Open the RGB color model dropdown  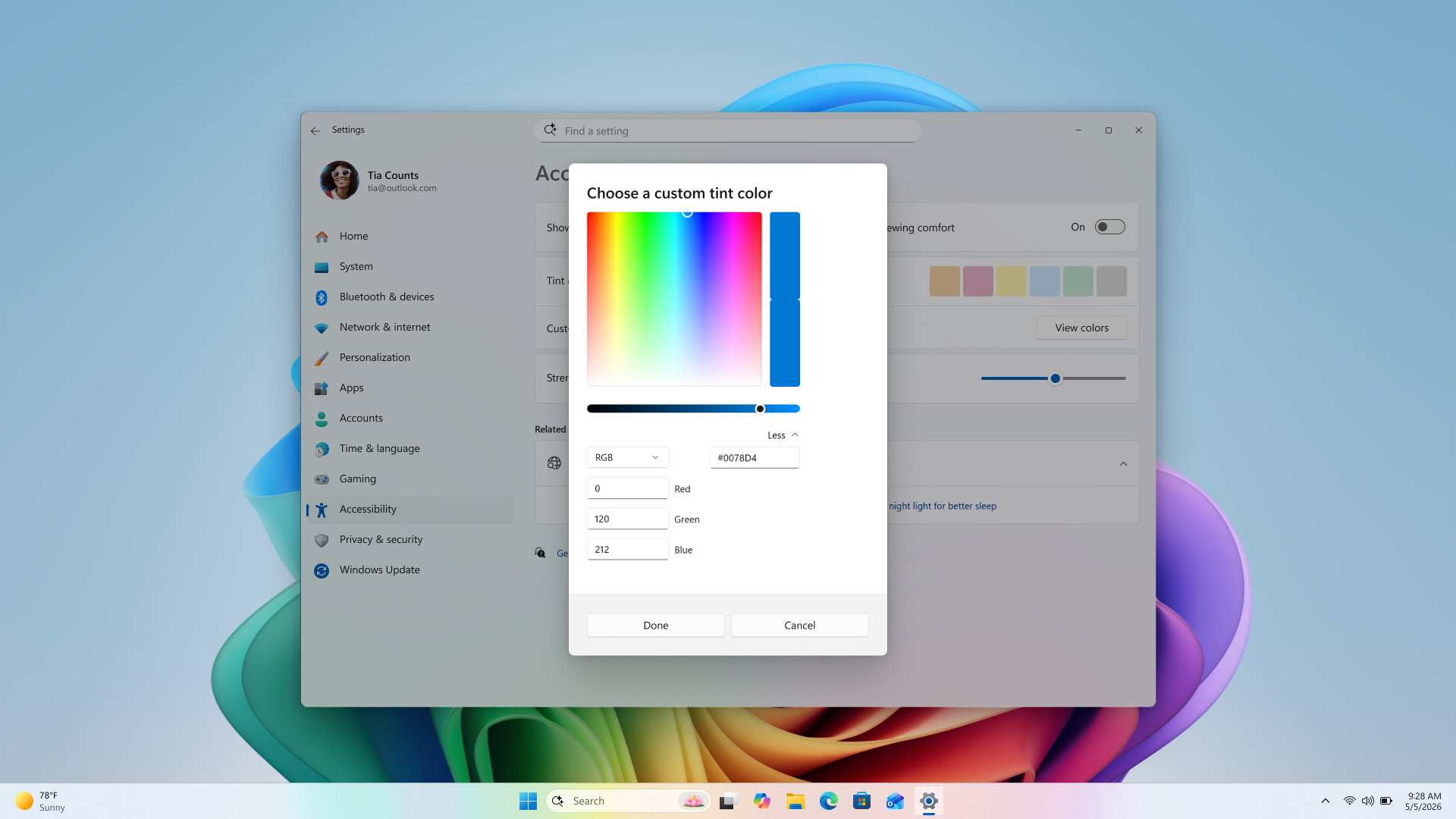627,457
